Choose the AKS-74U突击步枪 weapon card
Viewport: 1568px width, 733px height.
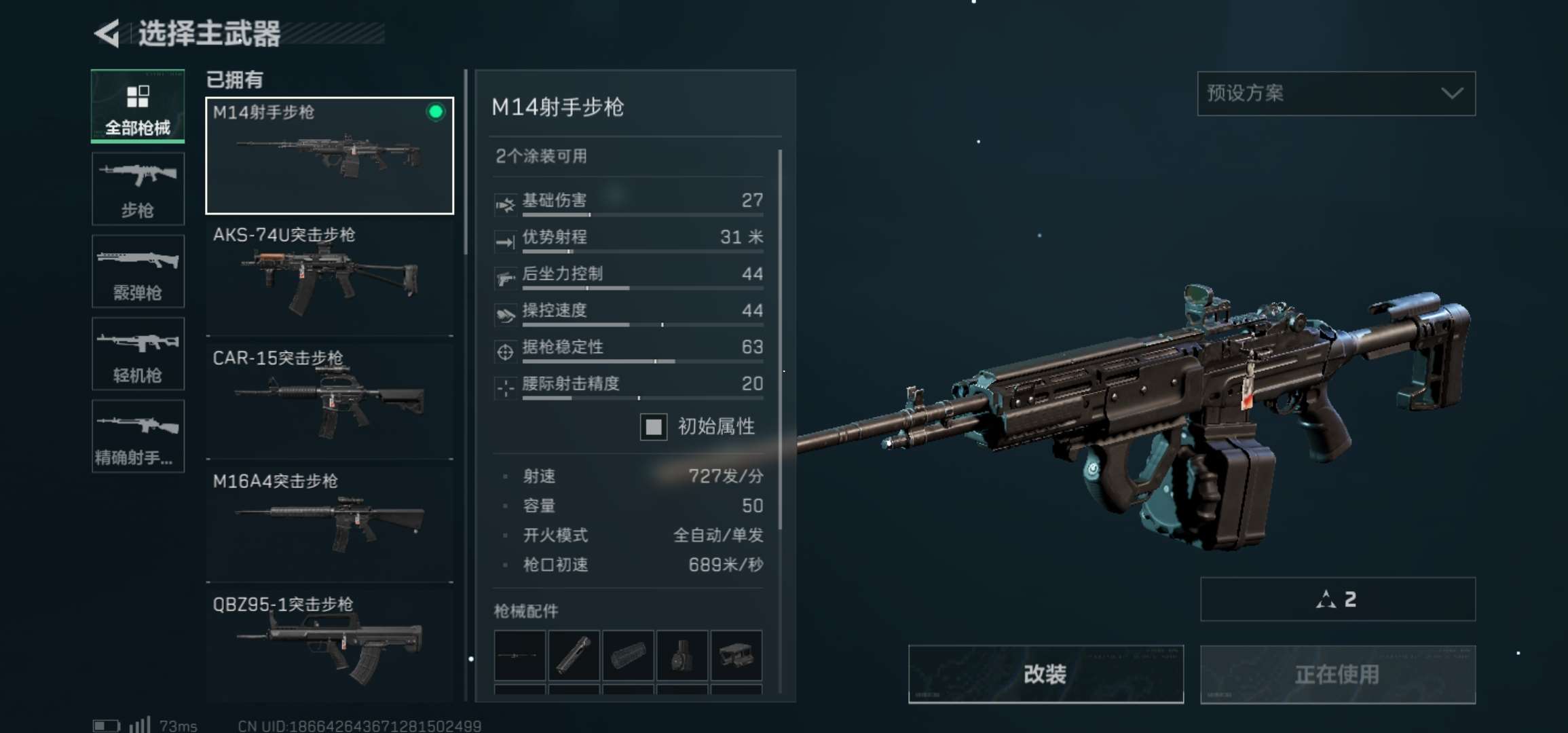[330, 278]
